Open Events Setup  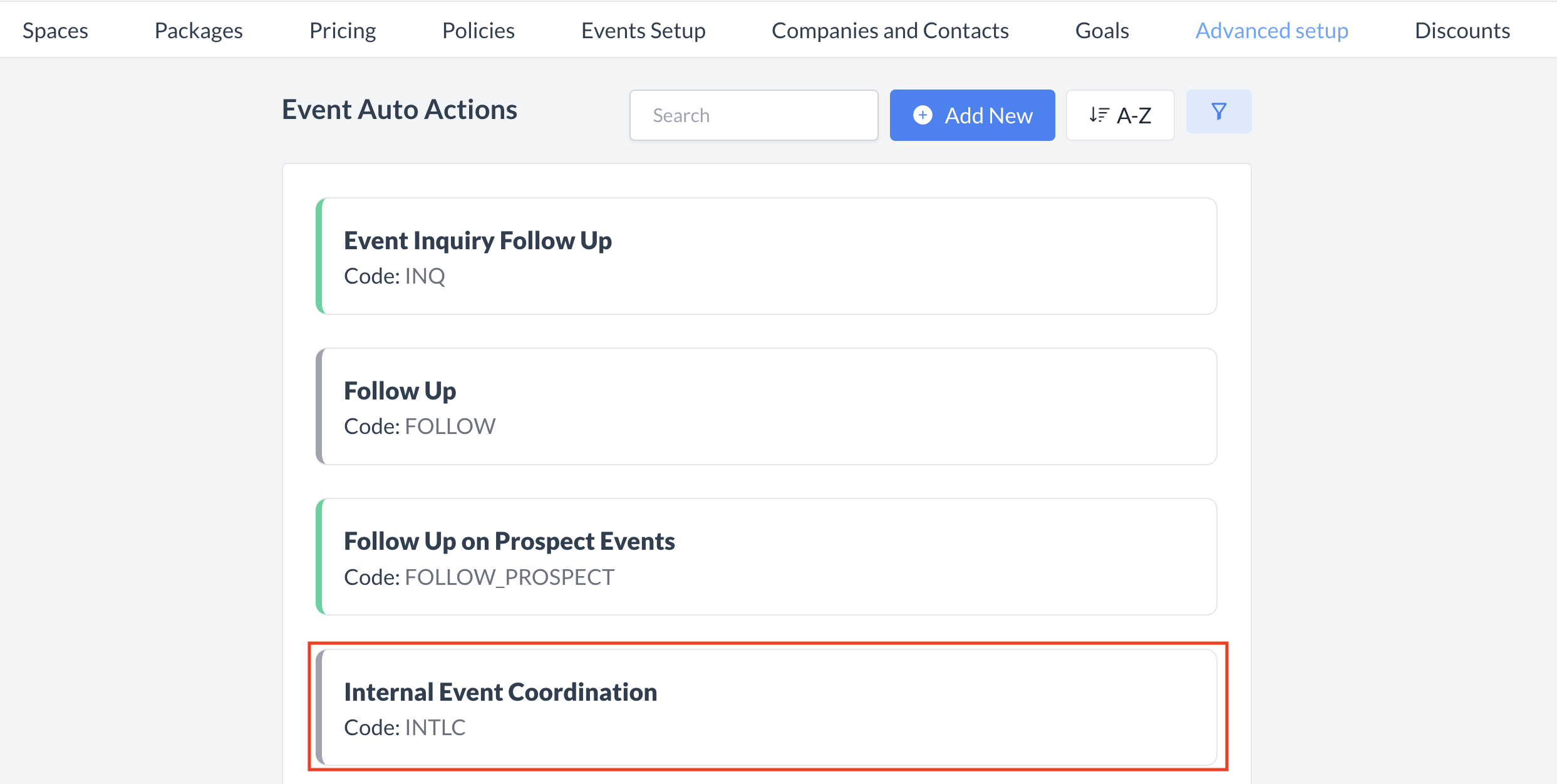[x=643, y=29]
